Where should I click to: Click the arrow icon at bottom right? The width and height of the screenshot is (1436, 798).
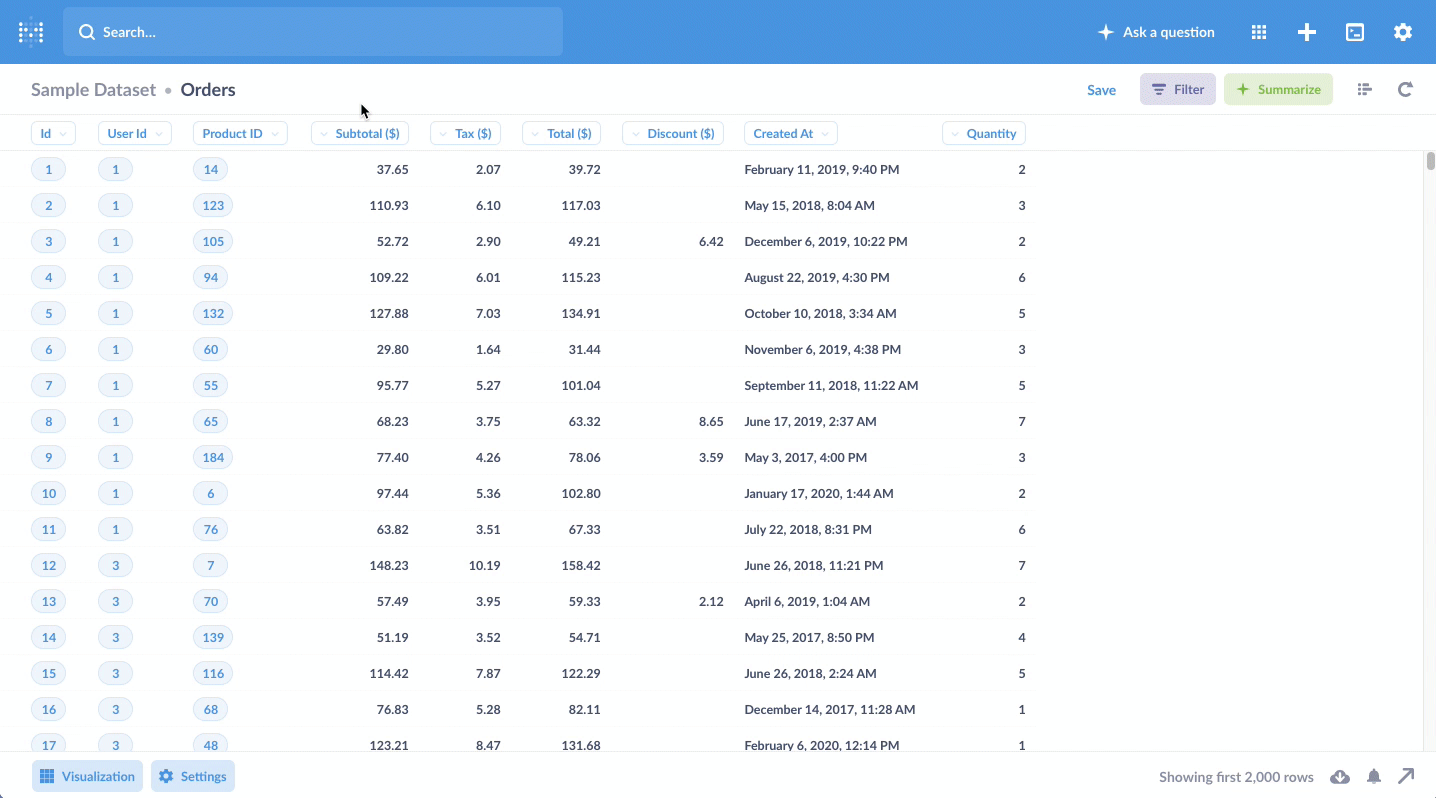click(x=1406, y=776)
